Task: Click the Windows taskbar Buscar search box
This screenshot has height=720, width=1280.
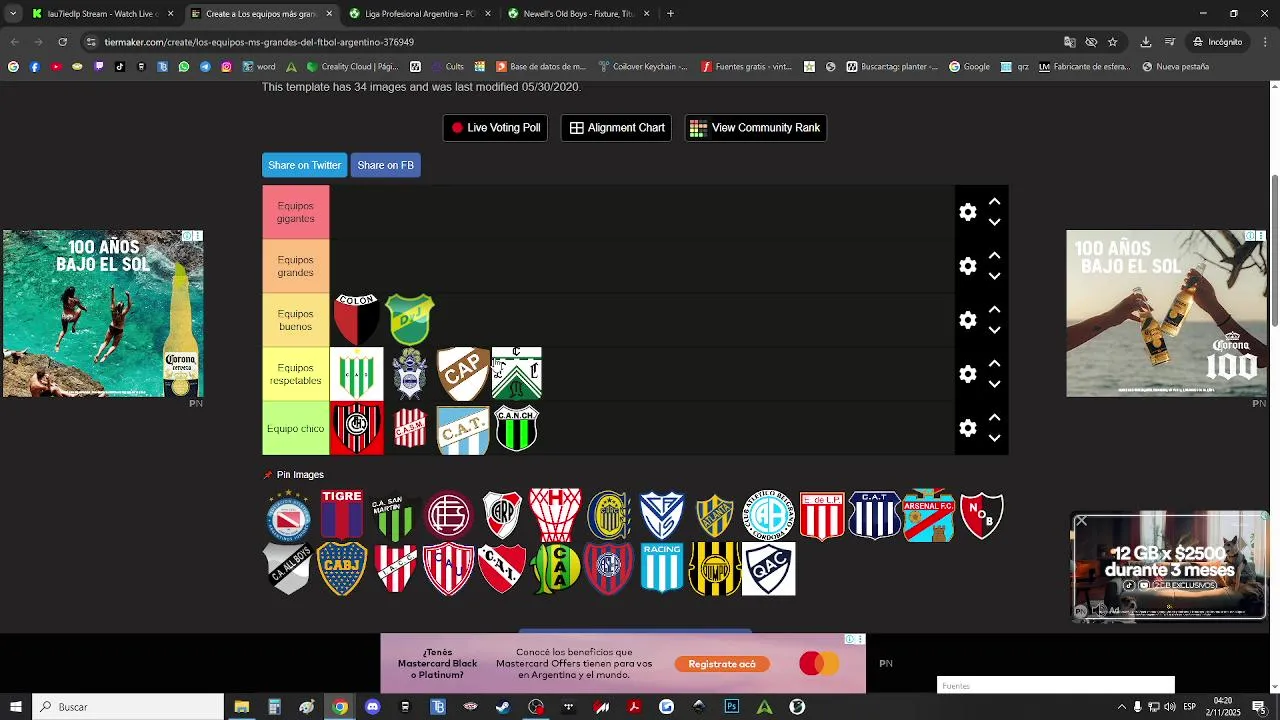Action: pos(128,707)
